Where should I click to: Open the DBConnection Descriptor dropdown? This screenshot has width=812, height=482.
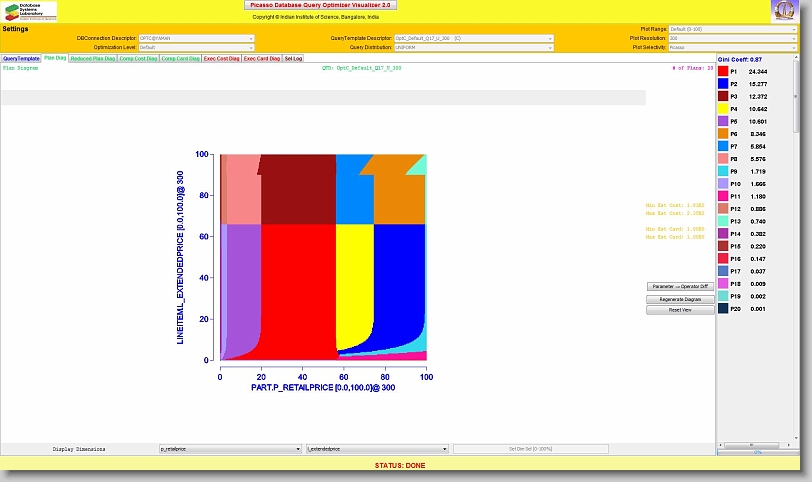click(196, 38)
